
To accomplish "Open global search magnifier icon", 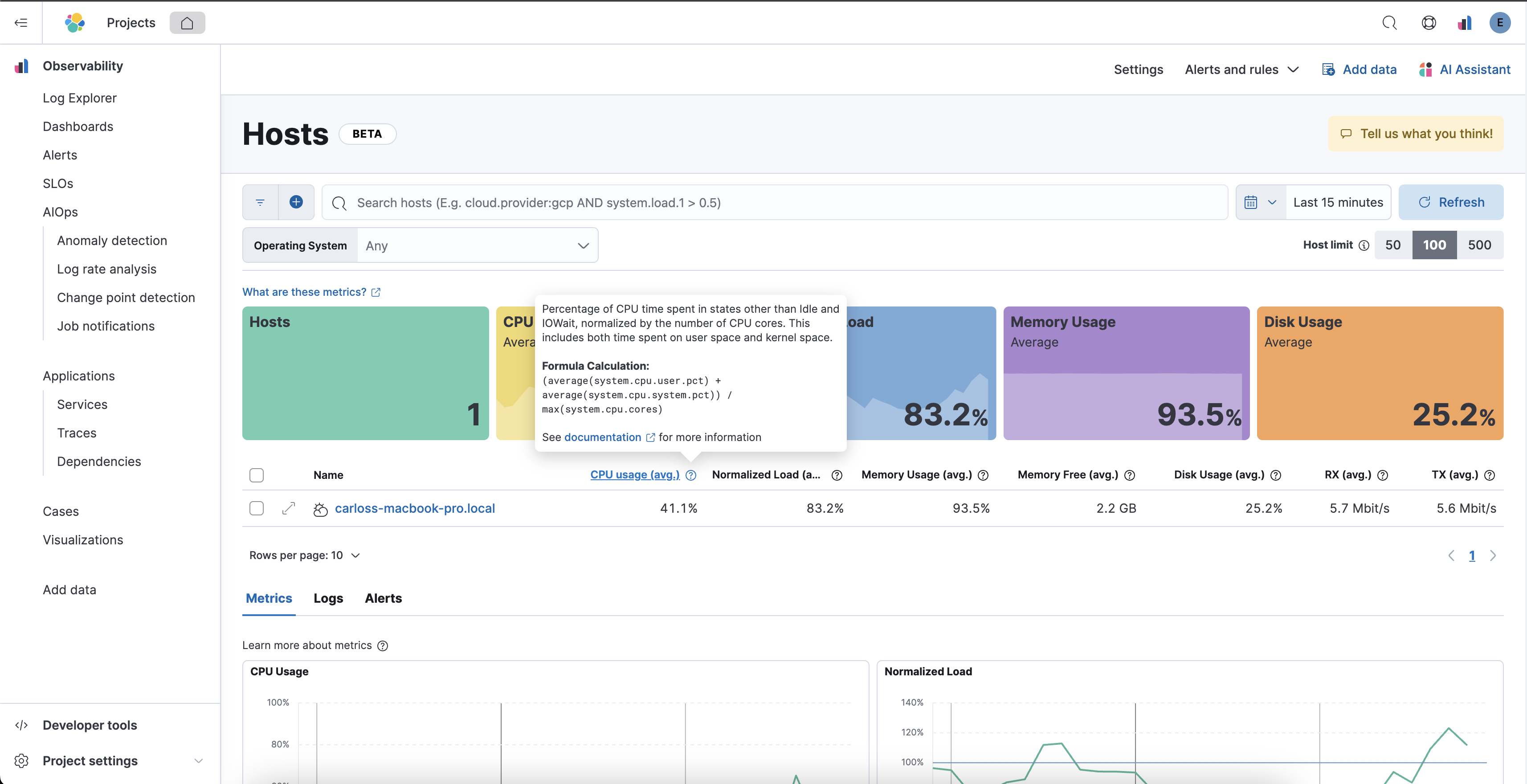I will click(1389, 23).
